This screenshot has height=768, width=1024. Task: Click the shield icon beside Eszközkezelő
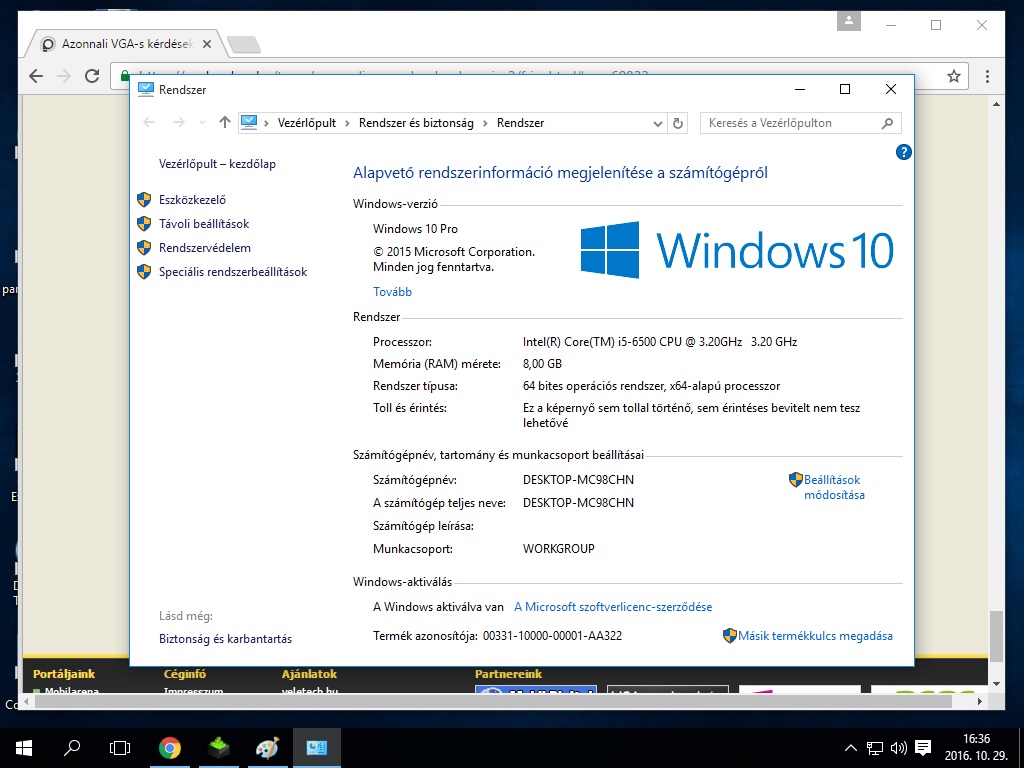pos(144,200)
